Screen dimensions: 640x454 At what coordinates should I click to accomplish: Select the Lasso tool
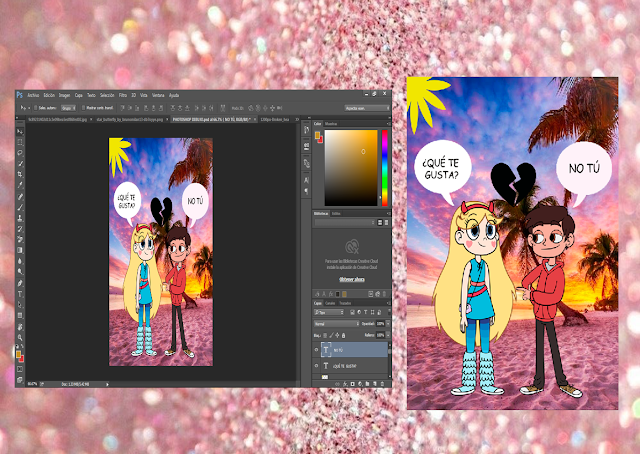[x=20, y=153]
